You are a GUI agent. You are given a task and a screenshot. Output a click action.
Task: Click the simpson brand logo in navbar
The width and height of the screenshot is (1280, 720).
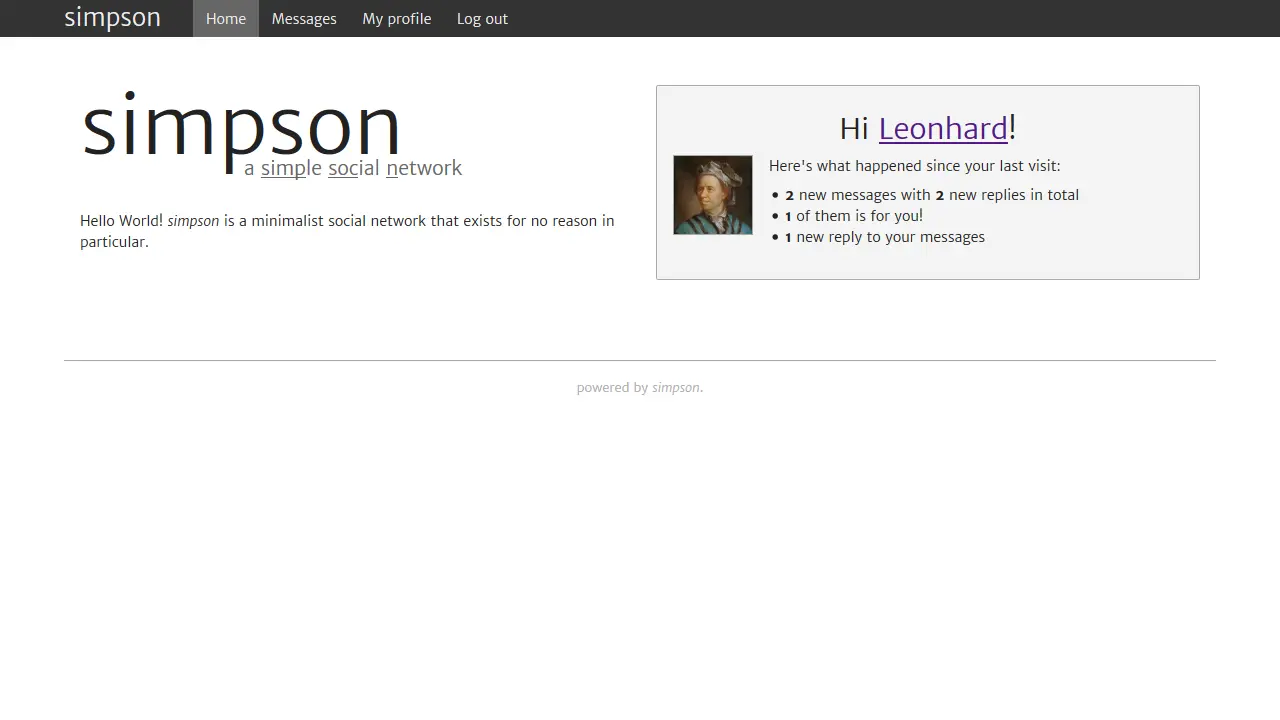[x=112, y=18]
